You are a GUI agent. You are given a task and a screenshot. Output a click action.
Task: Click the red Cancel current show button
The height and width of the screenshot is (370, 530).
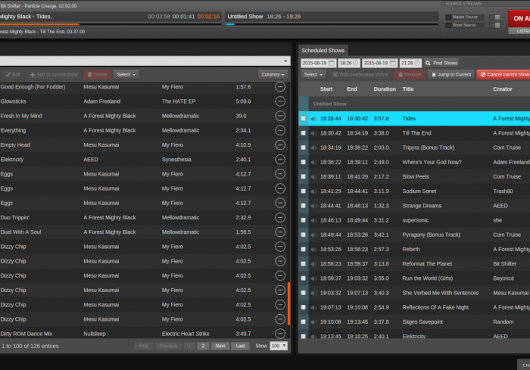click(504, 75)
